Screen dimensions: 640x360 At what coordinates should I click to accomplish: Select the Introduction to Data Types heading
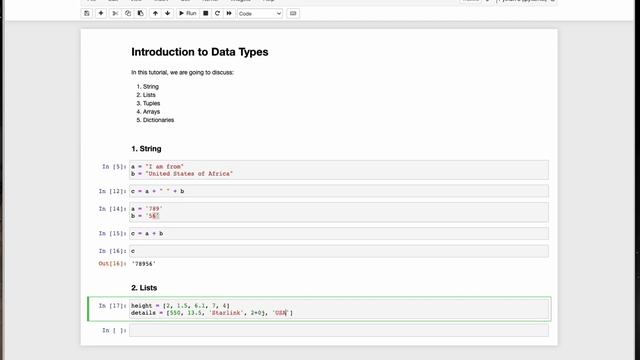tap(200, 52)
